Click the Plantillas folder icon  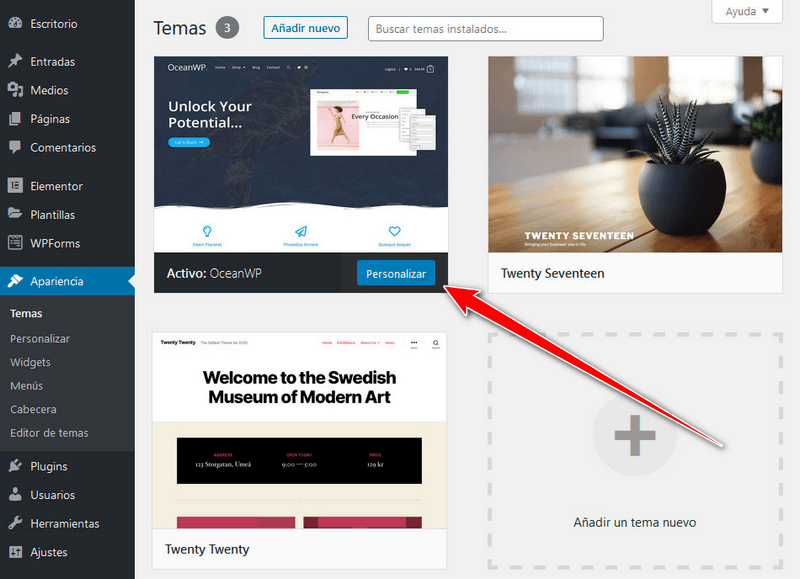point(15,214)
